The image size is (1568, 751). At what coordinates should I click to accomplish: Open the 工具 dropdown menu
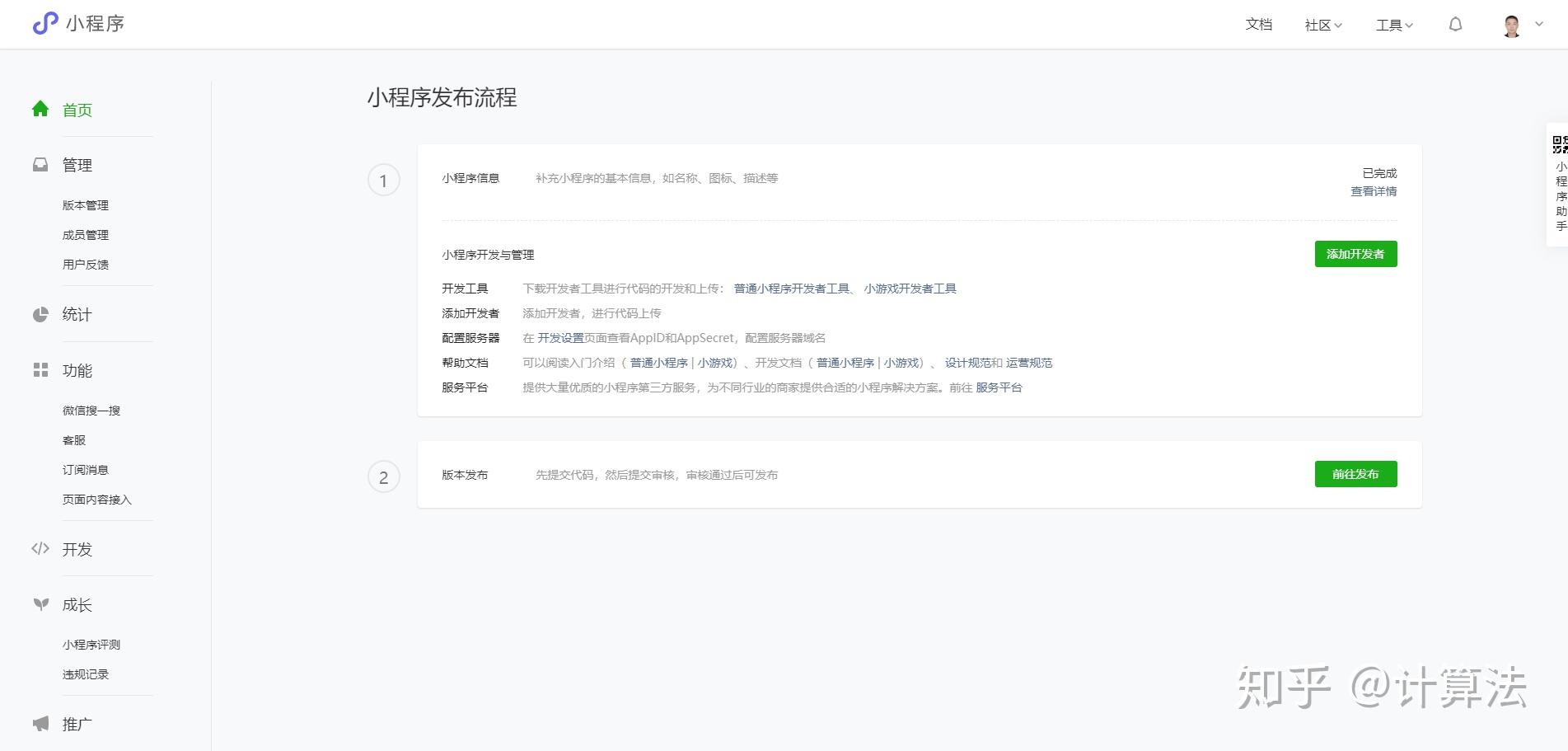coord(1394,26)
